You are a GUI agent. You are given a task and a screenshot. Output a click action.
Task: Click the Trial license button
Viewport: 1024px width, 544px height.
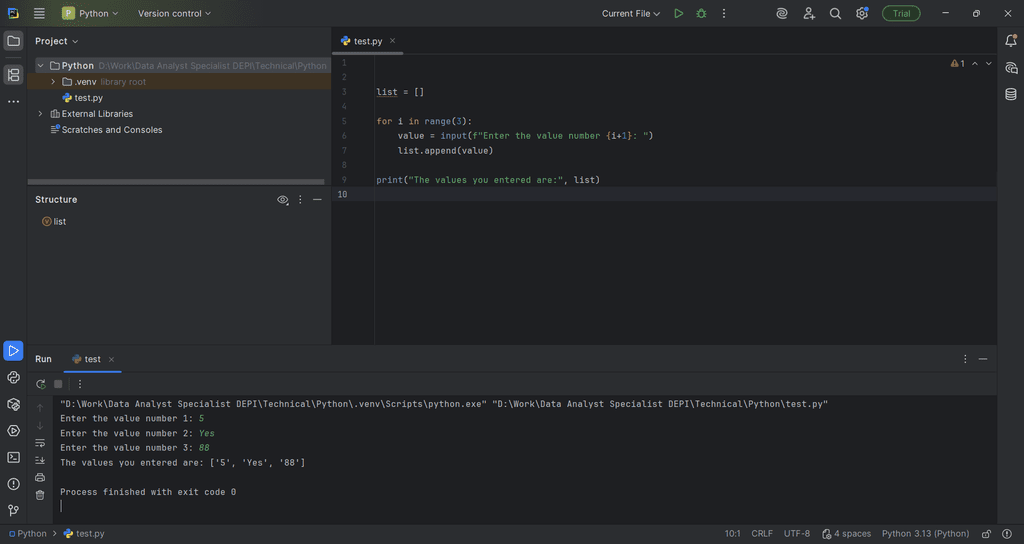click(x=901, y=14)
